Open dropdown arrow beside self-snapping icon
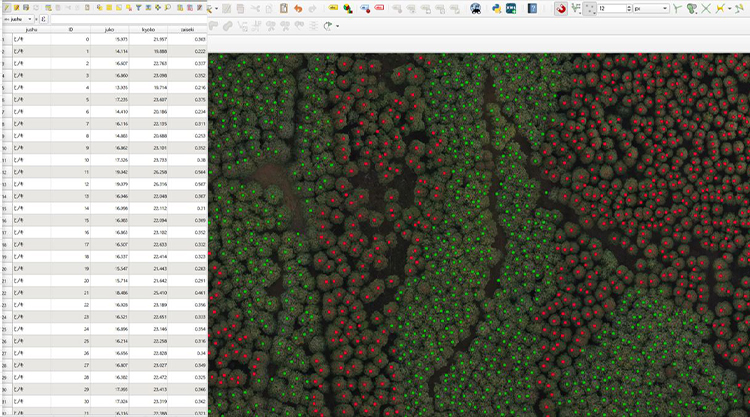Viewport: 750px width, 417px height. point(729,9)
